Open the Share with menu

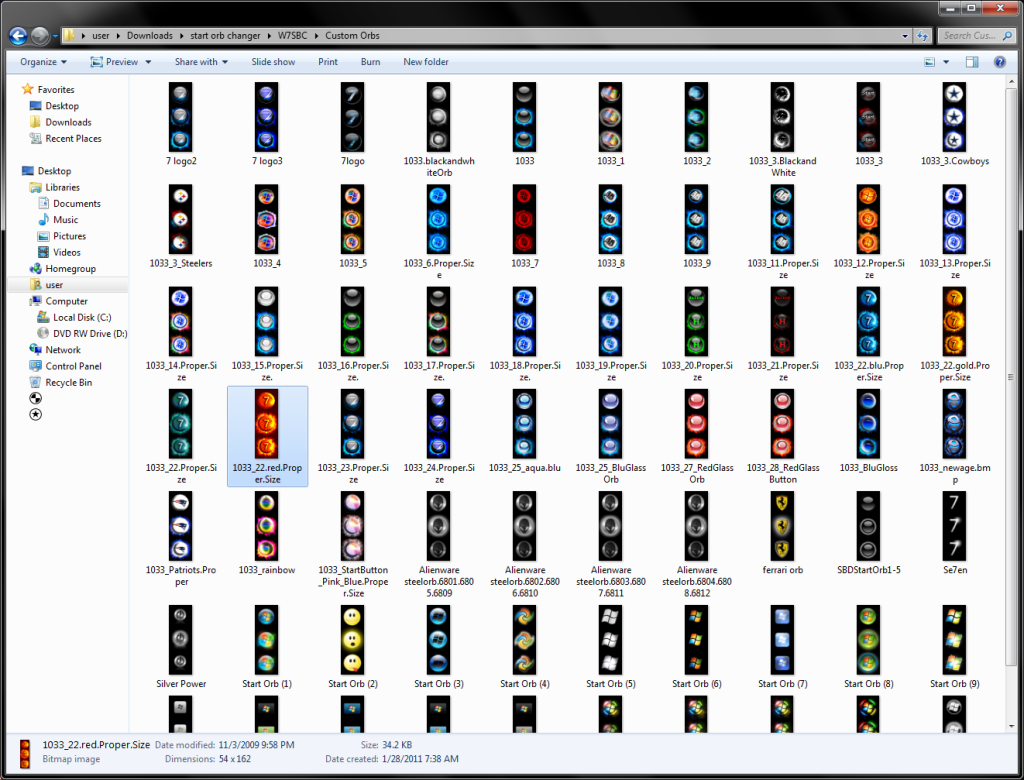pyautogui.click(x=201, y=62)
